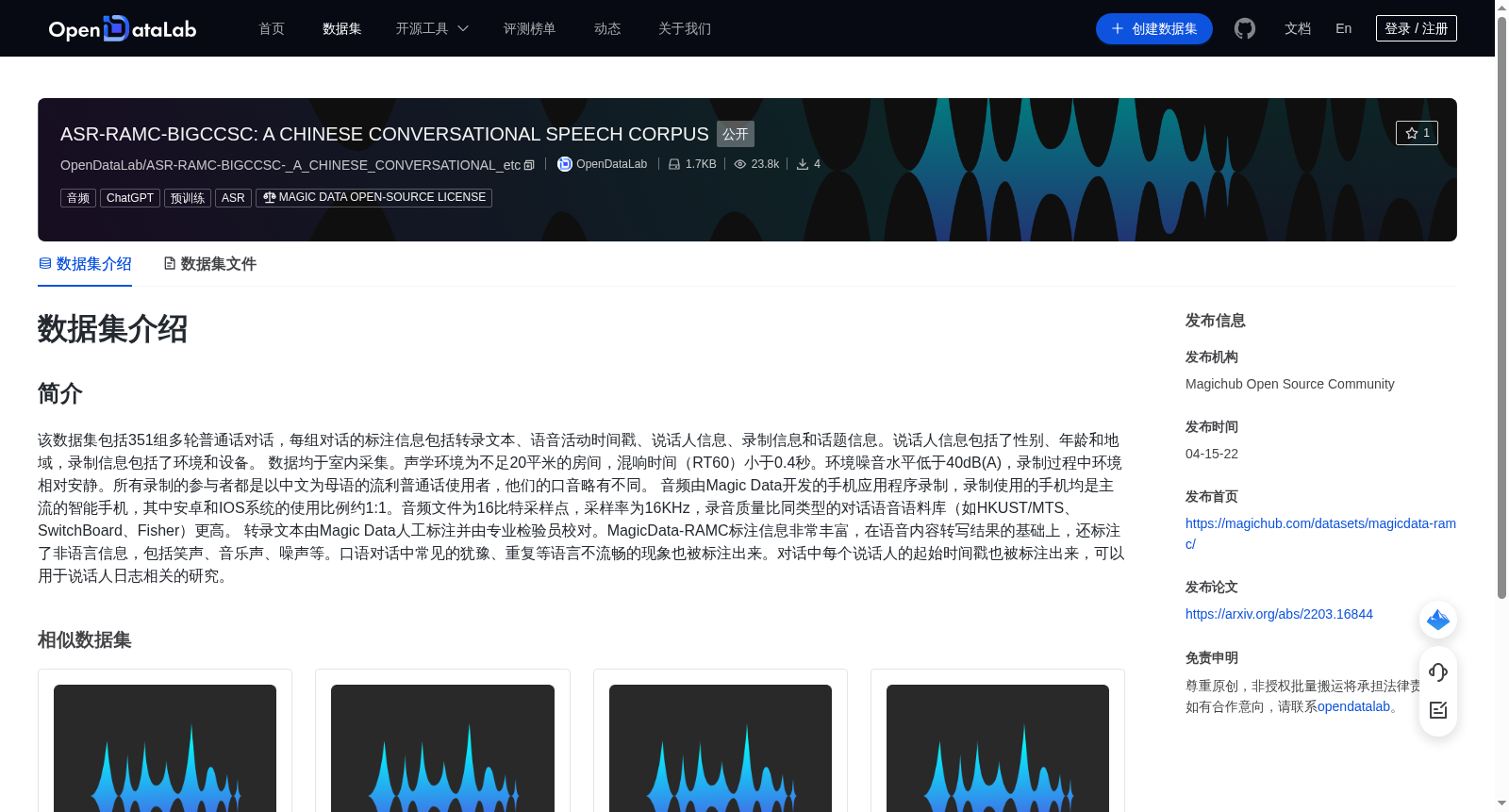The height and width of the screenshot is (812, 1509).
Task: Open third similar dataset thumbnail
Action: coord(721,748)
